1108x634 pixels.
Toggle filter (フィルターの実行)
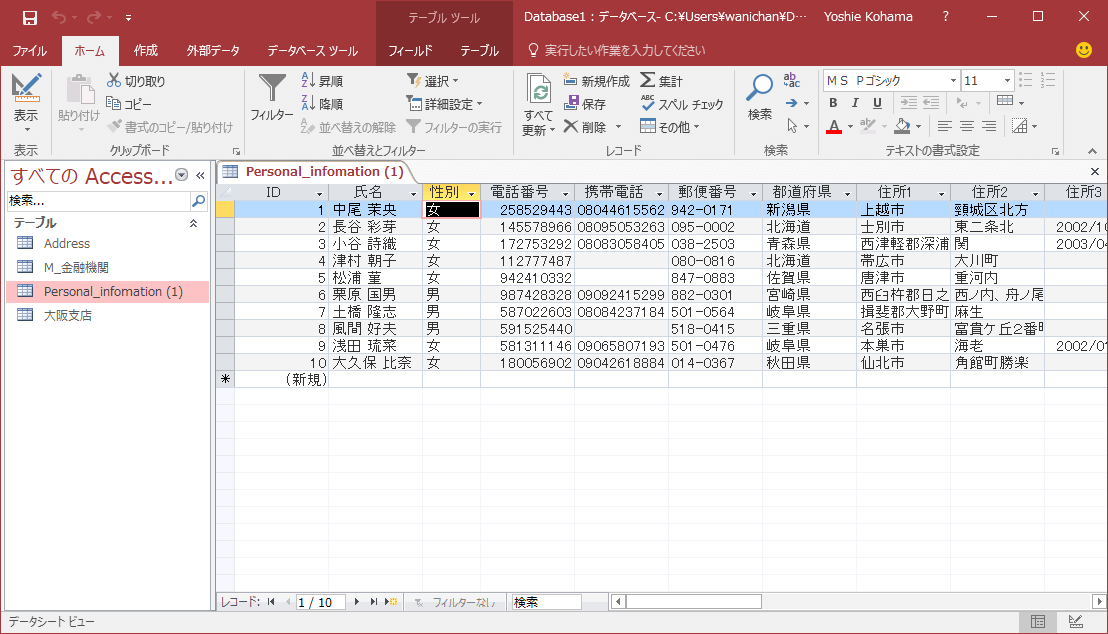pos(454,127)
